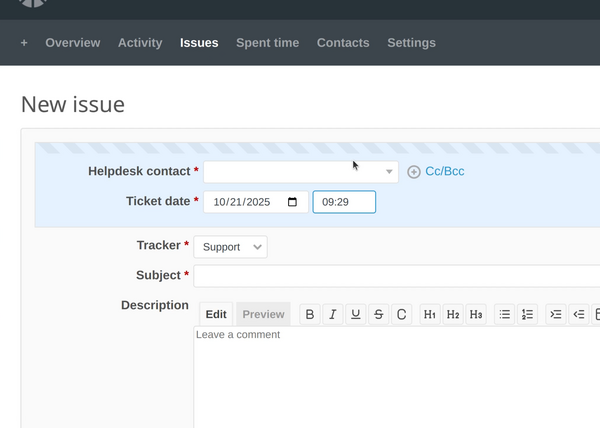Insert inline code formatting
Screen dimensions: 600x428
point(401,314)
